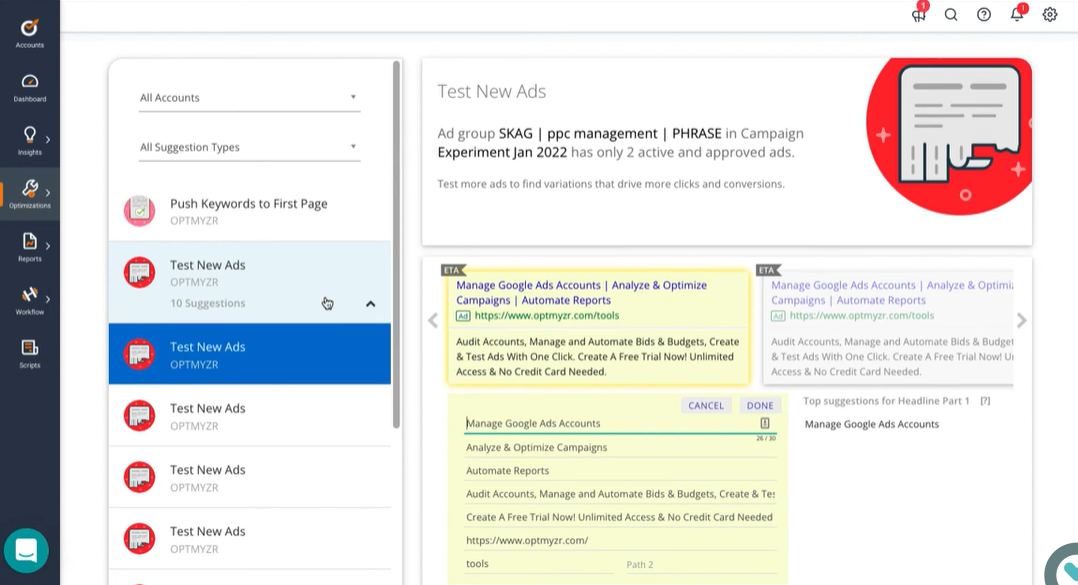
Task: Open the All Suggestion Types dropdown
Action: (249, 147)
